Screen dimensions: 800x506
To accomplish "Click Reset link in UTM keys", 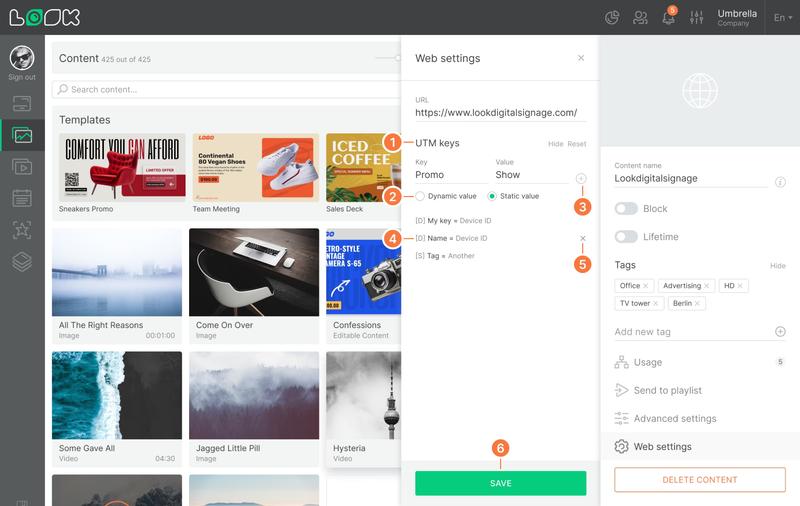I will (577, 144).
